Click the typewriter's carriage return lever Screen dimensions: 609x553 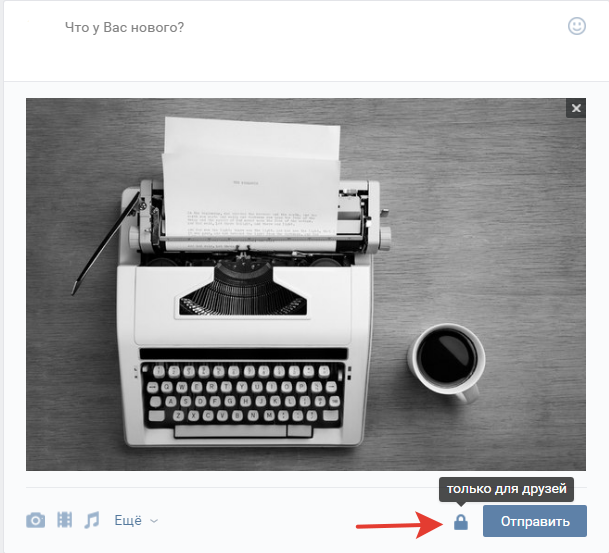pyautogui.click(x=106, y=243)
